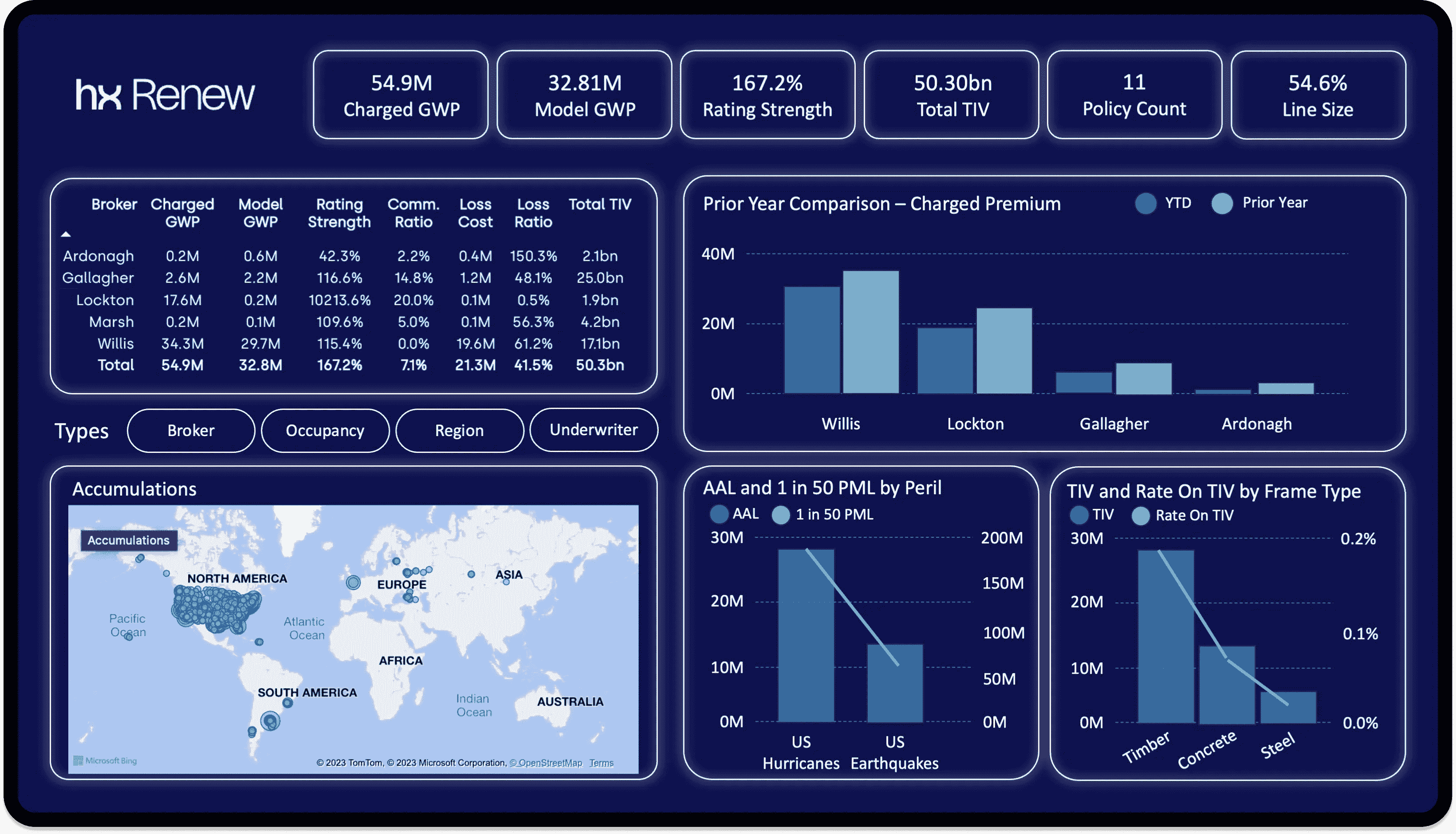Open the Model GWP 32.81M card
1456x834 pixels.
point(585,95)
